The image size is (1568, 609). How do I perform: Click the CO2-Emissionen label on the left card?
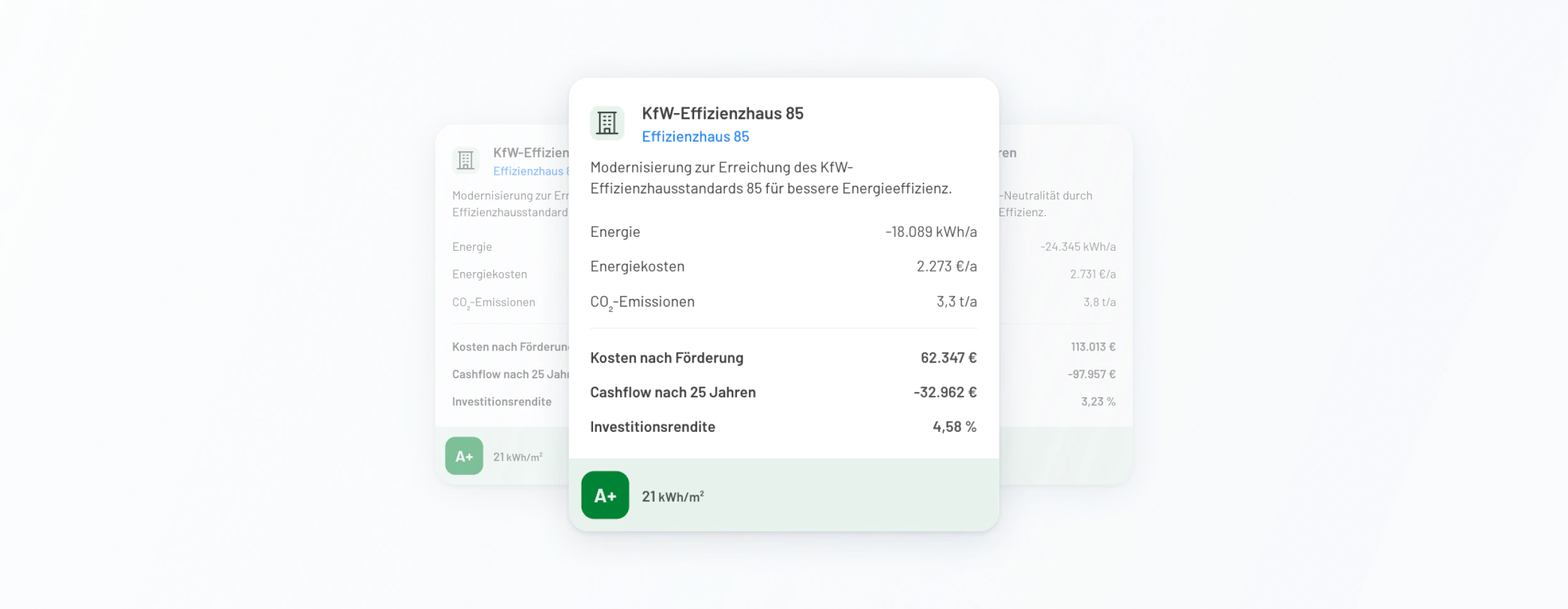[494, 303]
